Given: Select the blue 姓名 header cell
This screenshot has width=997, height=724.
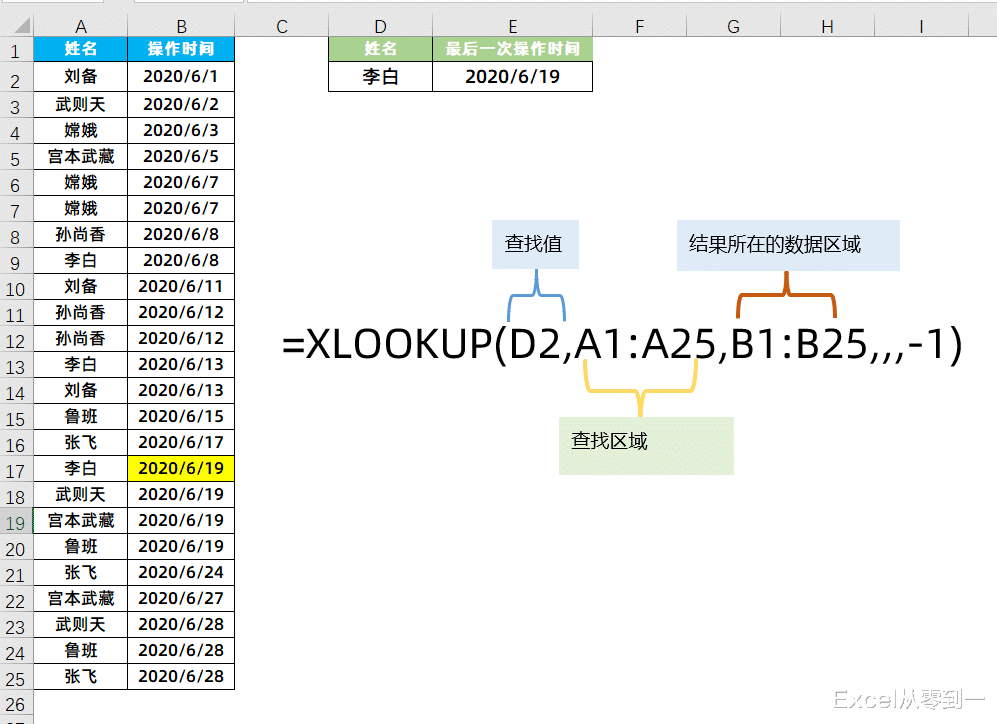Looking at the screenshot, I should pyautogui.click(x=80, y=49).
